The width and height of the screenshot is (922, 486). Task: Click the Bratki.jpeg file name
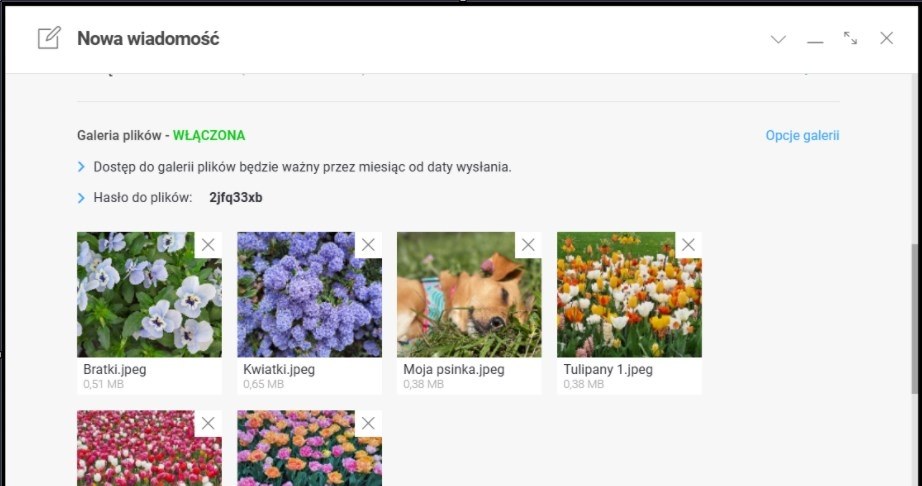(115, 370)
